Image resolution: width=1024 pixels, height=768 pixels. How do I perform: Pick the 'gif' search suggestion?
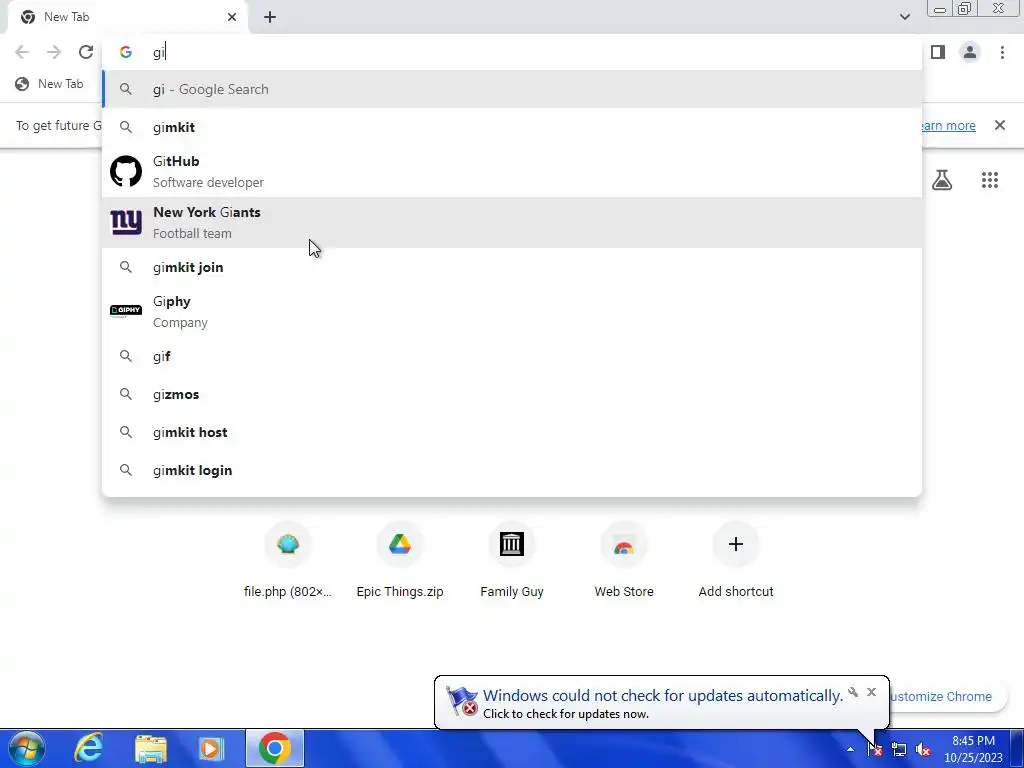click(512, 356)
